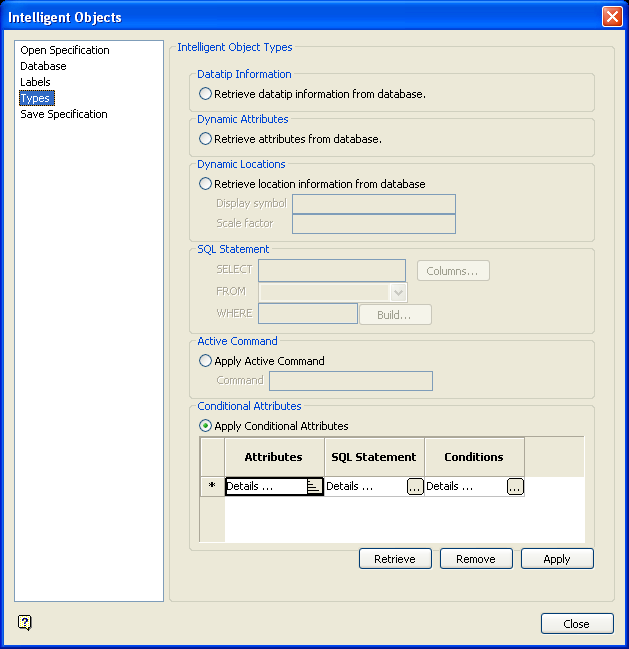629x649 pixels.
Task: Open the Save Specification page
Action: [x=64, y=114]
